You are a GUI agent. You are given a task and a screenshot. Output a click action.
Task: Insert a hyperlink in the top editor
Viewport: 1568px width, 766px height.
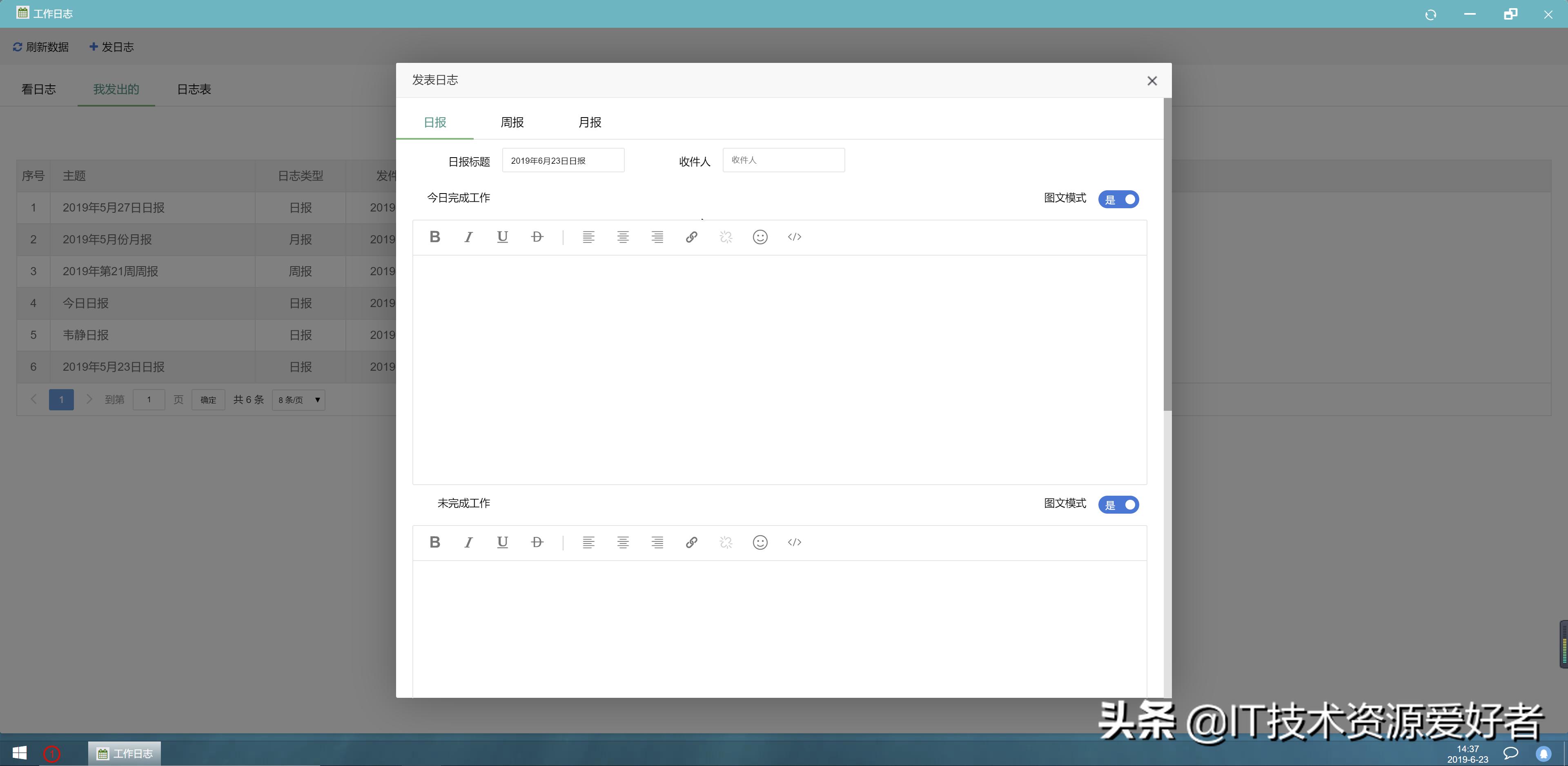point(691,237)
